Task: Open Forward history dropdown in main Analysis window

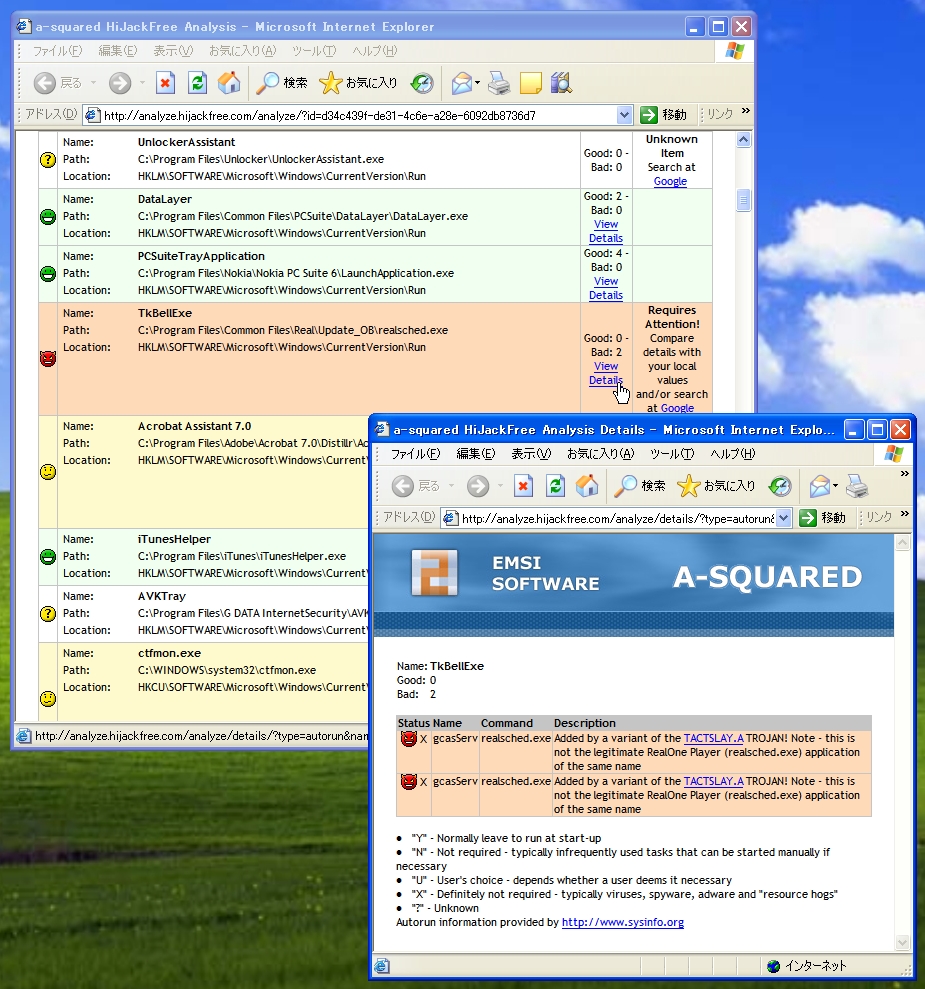Action: [x=142, y=83]
